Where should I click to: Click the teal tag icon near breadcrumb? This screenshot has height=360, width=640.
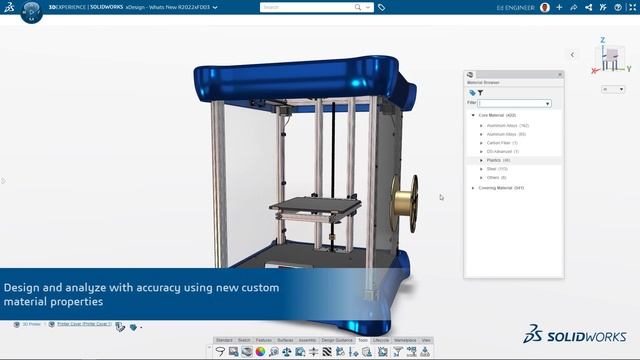[133, 327]
